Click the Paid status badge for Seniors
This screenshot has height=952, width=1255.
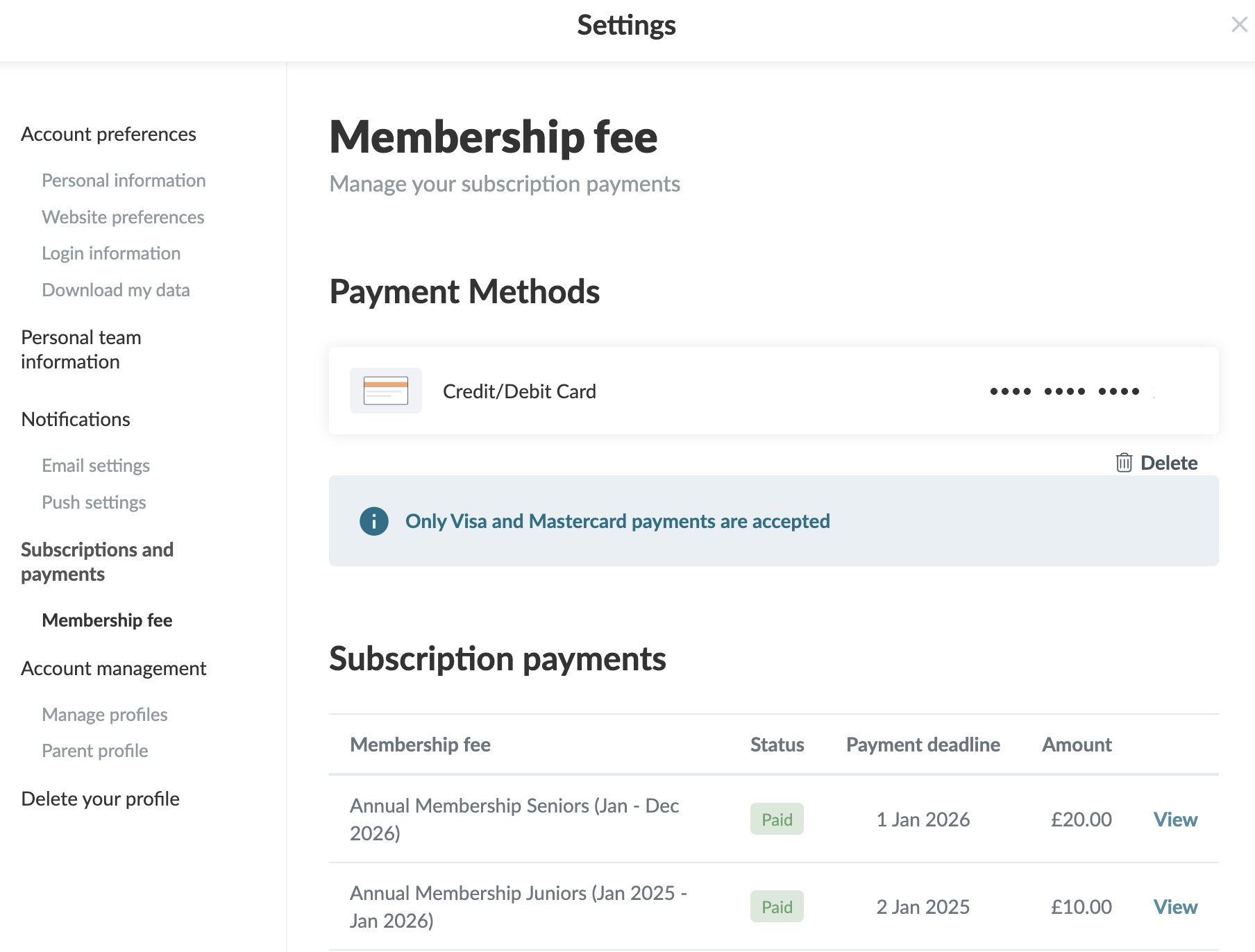[777, 819]
